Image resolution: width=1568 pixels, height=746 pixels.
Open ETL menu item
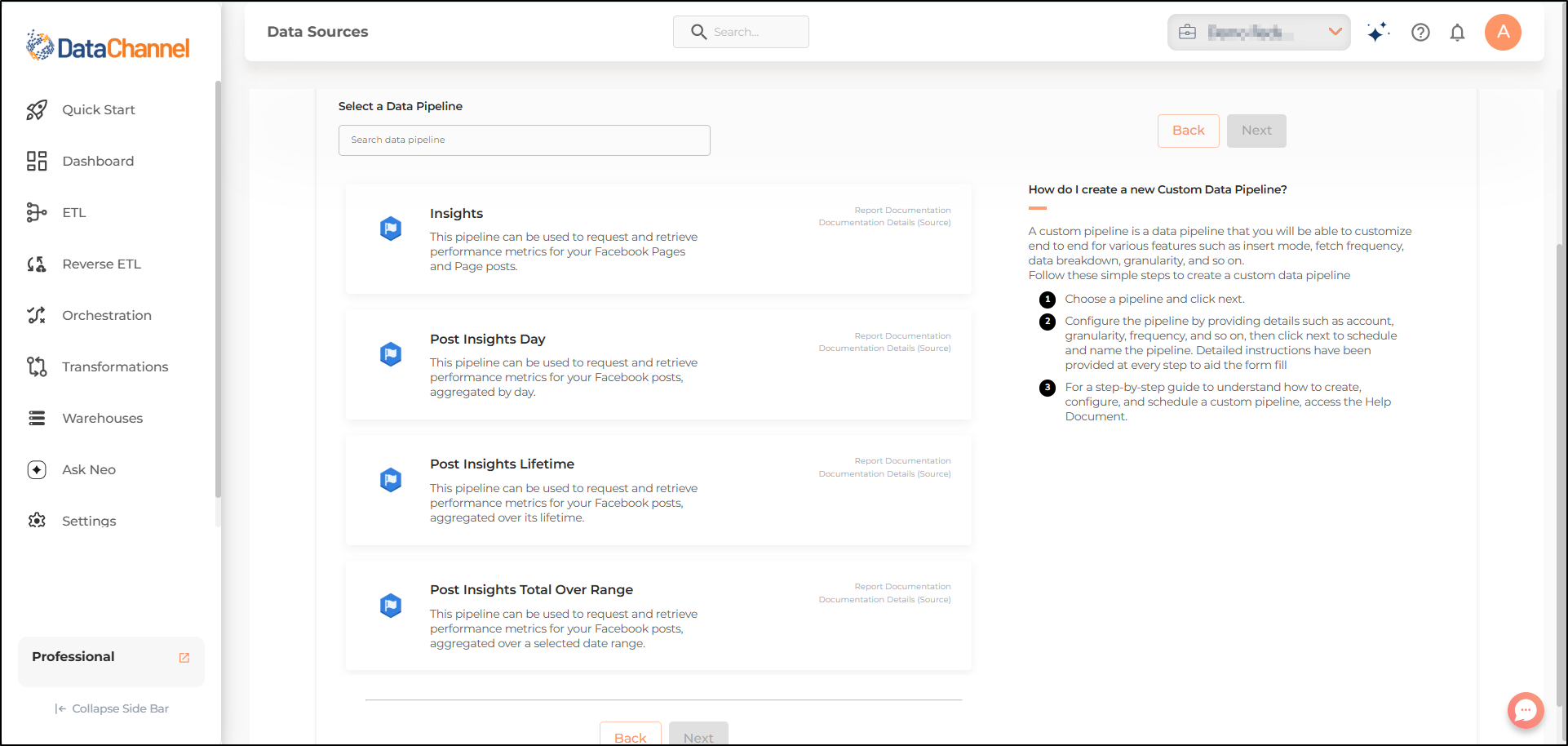point(74,212)
